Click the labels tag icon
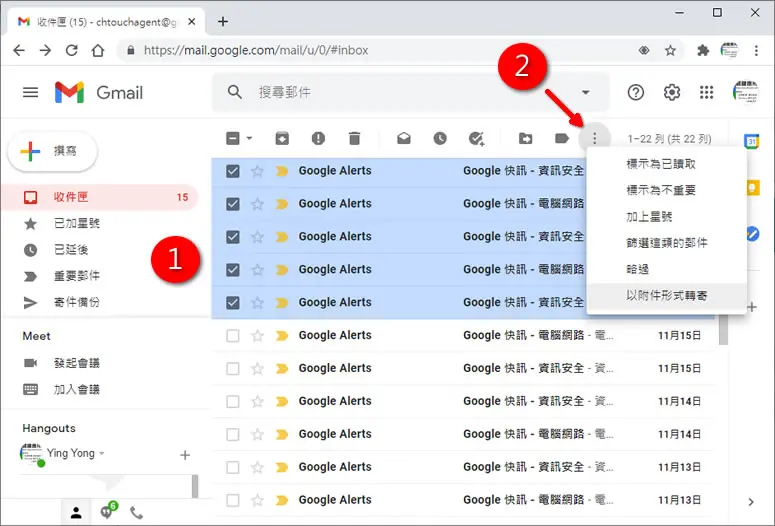 coord(562,138)
